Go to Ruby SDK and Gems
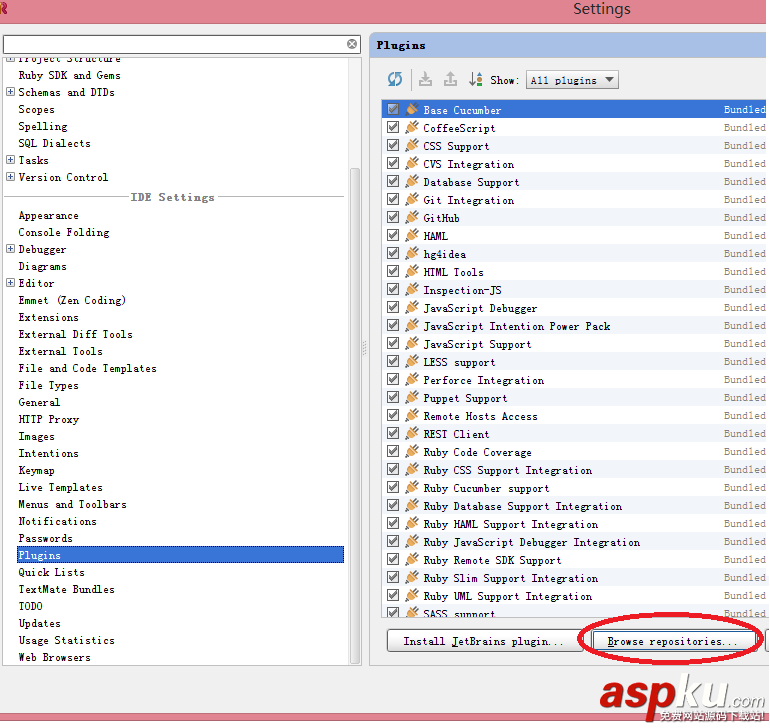Screen dimensions: 770x728 (69, 75)
